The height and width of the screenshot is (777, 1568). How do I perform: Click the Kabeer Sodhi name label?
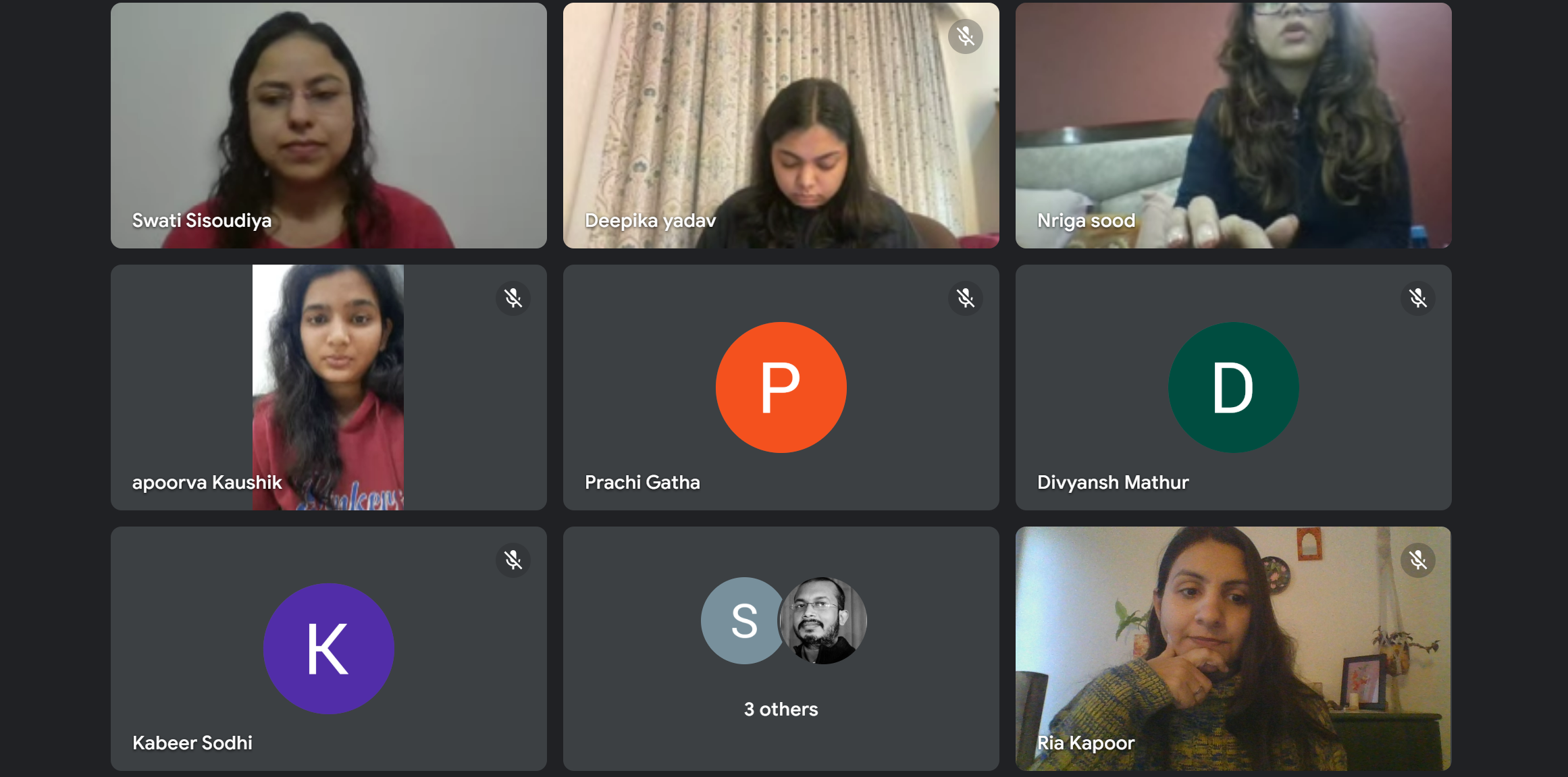coord(192,743)
